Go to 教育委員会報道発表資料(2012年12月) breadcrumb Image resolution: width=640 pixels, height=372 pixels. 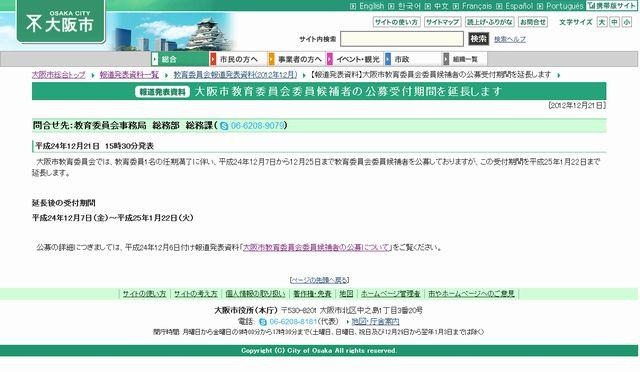[x=235, y=75]
